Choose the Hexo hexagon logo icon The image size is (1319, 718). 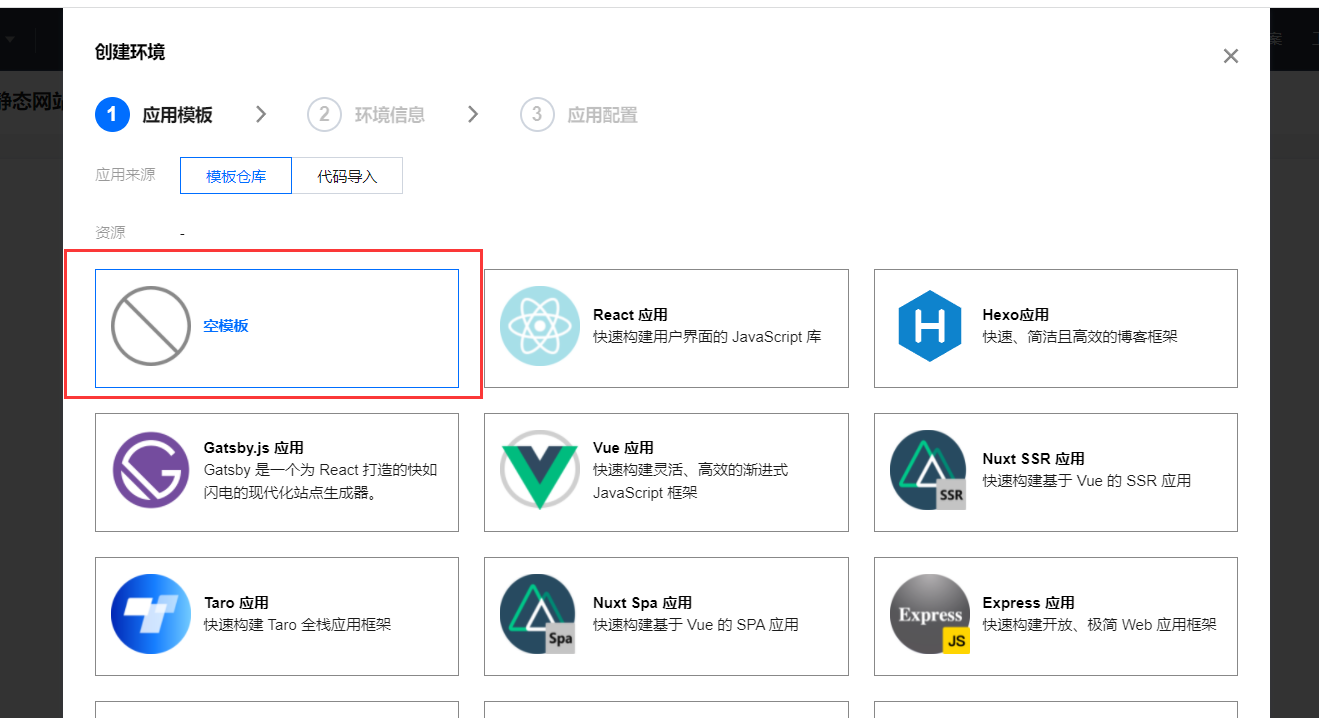(929, 326)
